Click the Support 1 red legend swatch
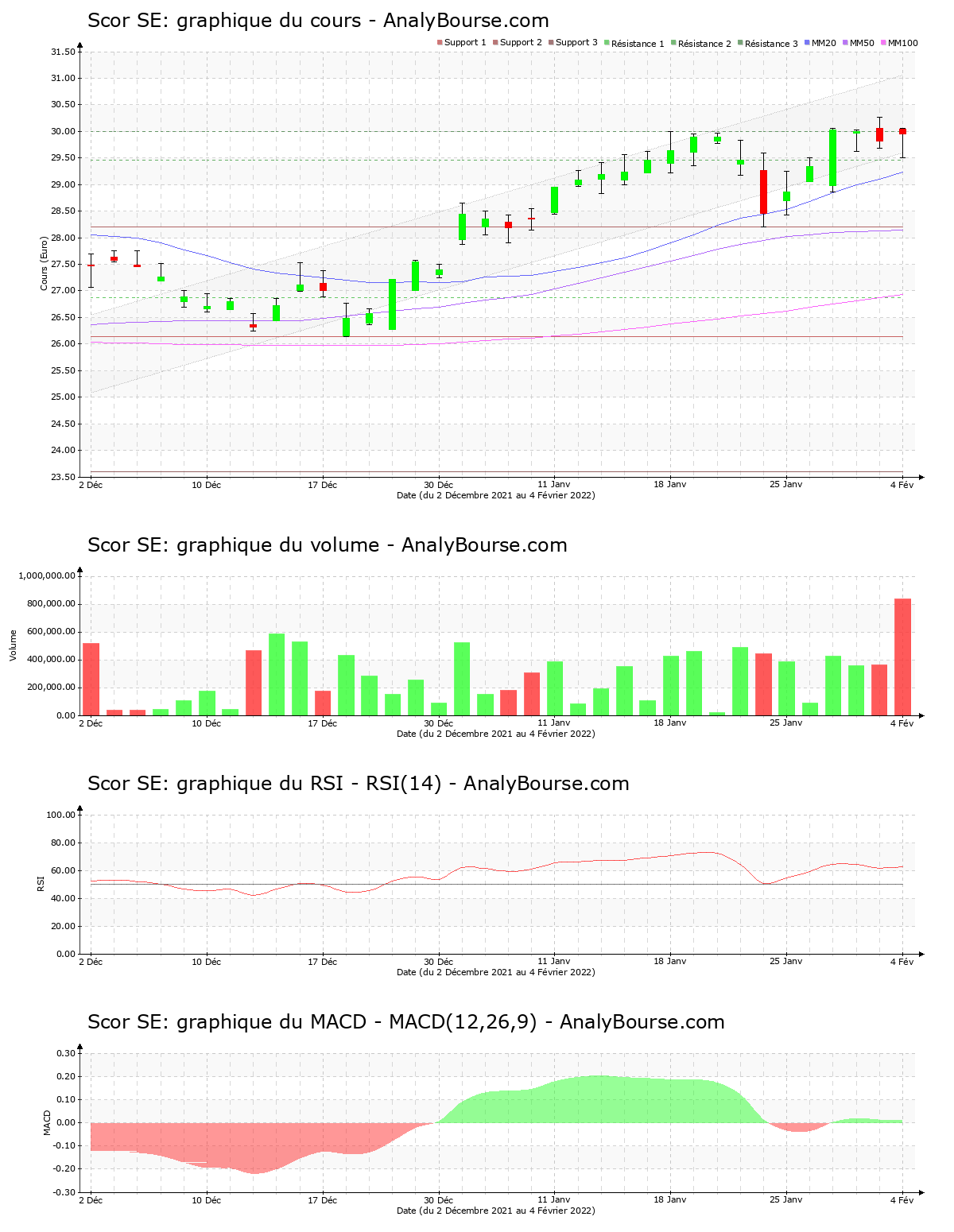 point(440,43)
